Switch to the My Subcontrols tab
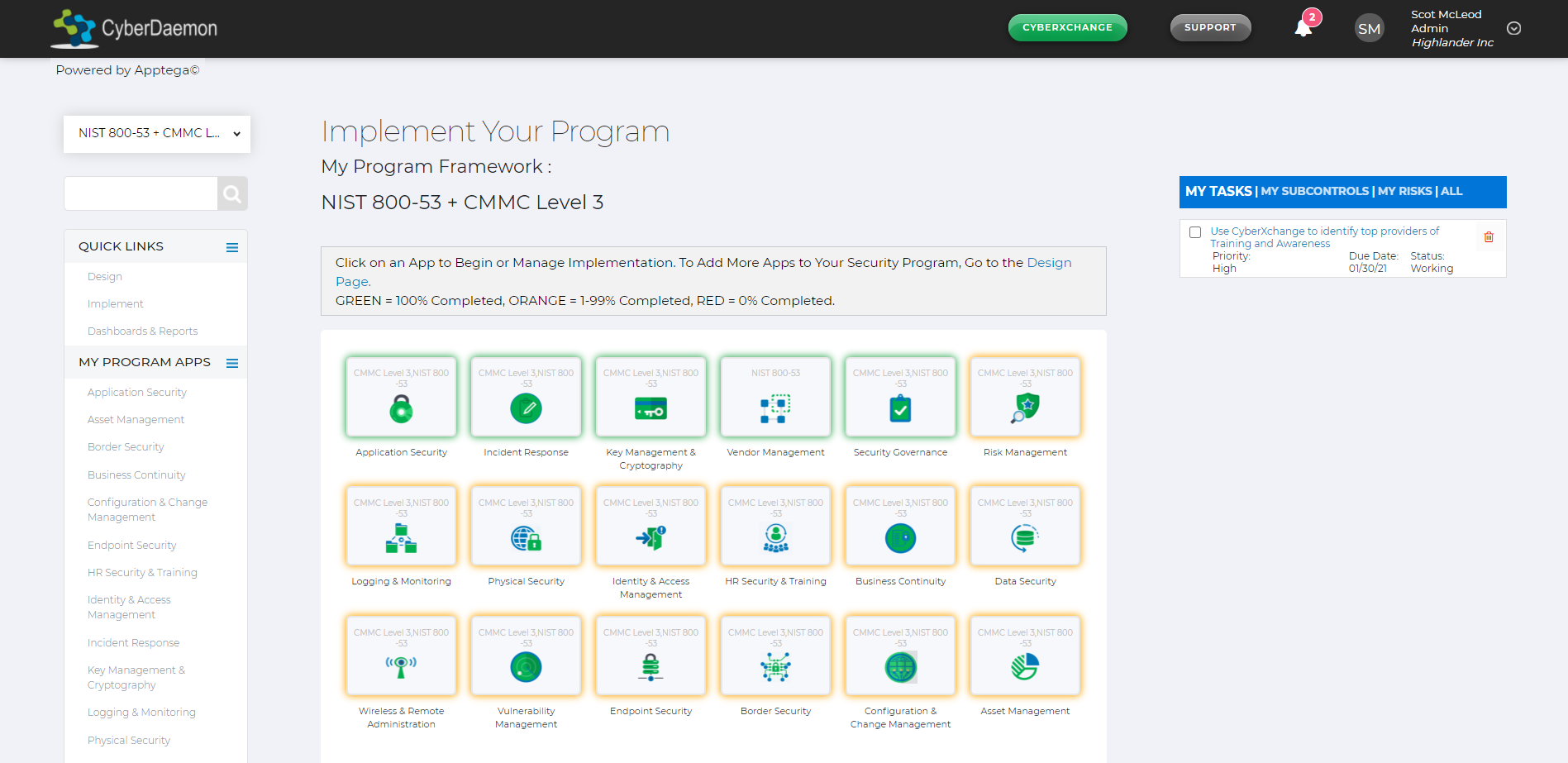This screenshot has height=763, width=1568. tap(1314, 191)
